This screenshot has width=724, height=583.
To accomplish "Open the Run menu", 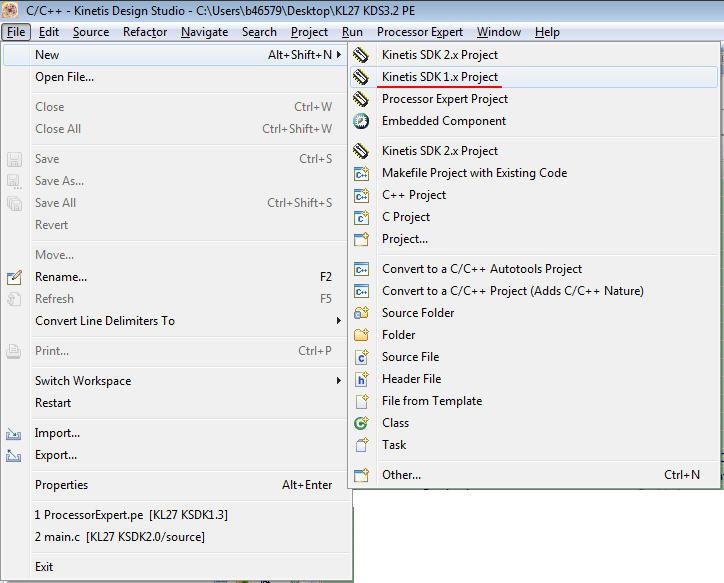I will click(x=352, y=32).
